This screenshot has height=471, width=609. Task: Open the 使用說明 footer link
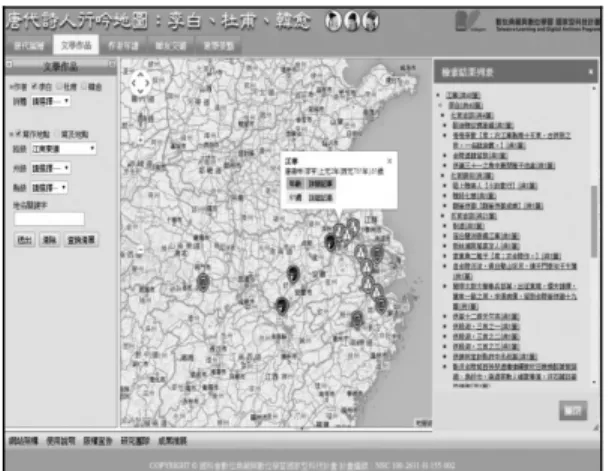61,441
